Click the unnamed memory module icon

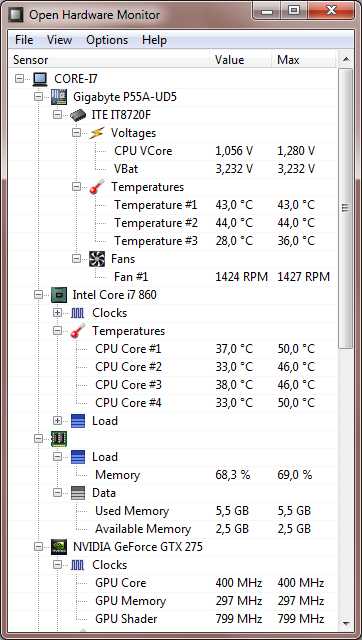pyautogui.click(x=59, y=439)
